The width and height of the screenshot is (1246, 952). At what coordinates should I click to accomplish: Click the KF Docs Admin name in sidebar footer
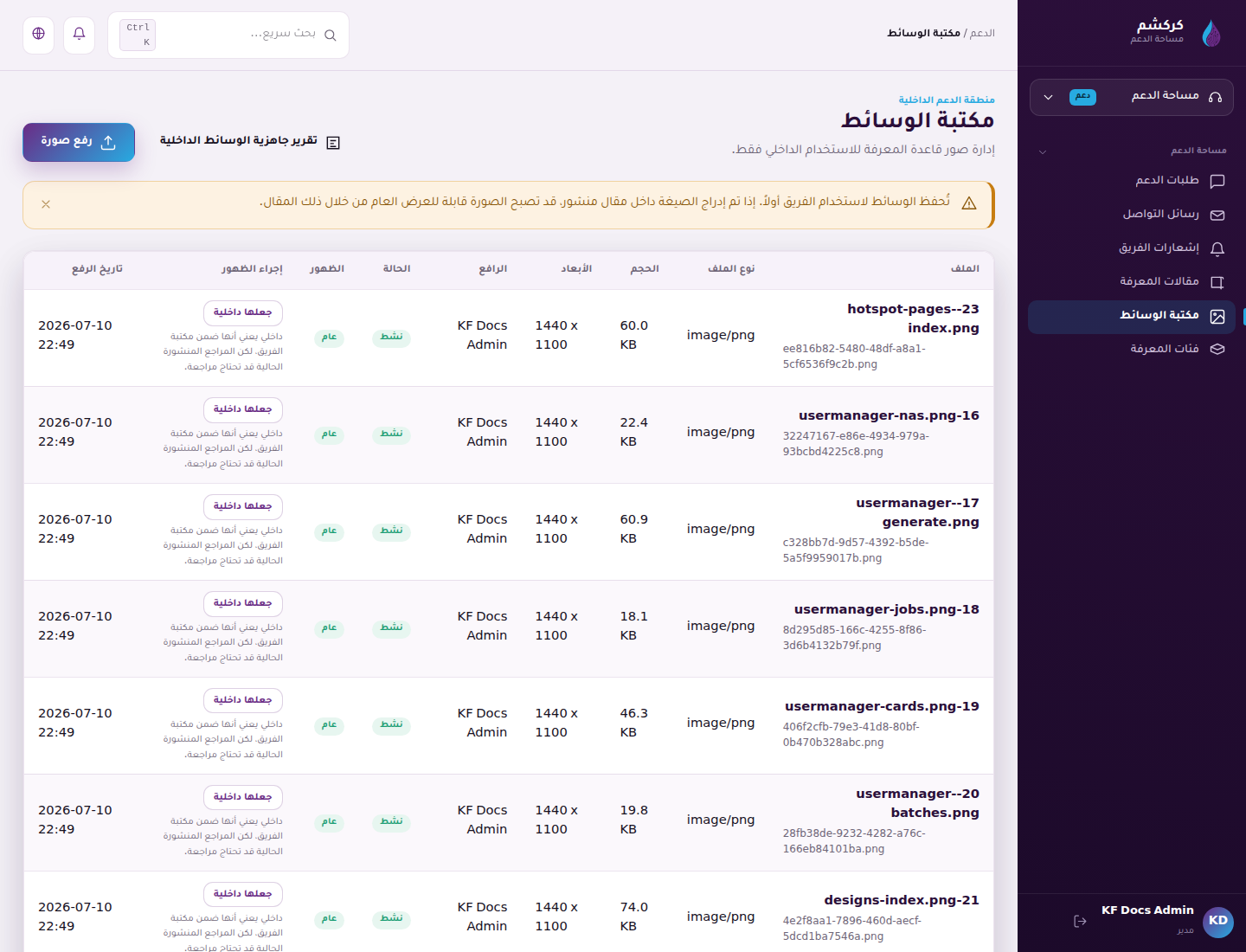click(1147, 910)
